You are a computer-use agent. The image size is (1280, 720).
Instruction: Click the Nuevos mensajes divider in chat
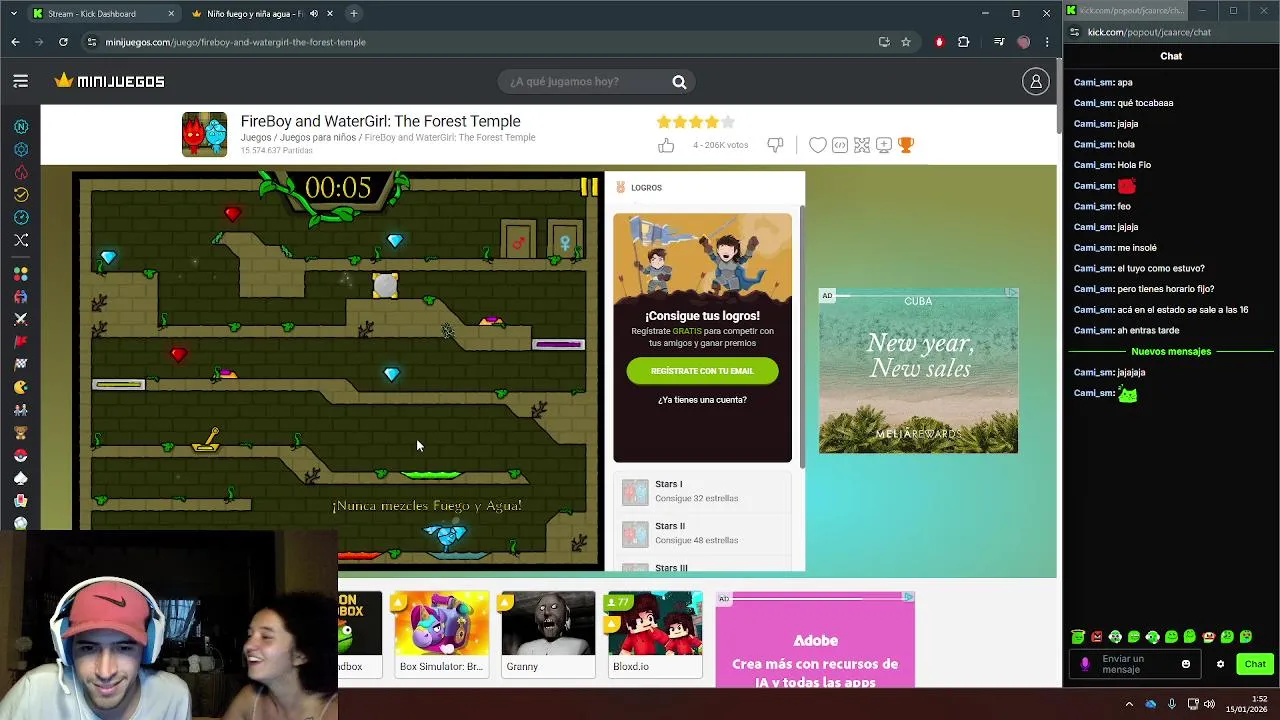[x=1171, y=352]
